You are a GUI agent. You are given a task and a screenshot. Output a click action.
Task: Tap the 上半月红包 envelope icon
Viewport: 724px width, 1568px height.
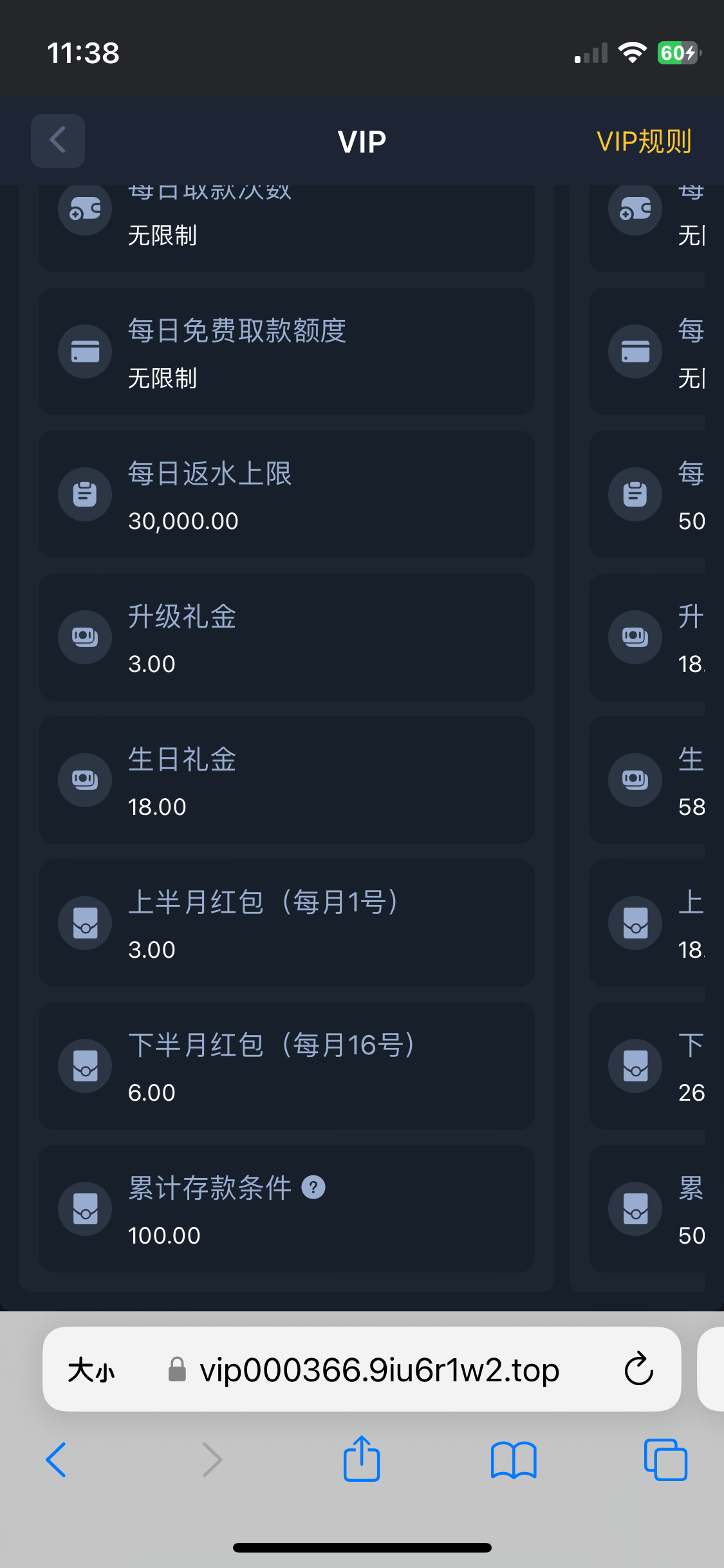tap(85, 923)
